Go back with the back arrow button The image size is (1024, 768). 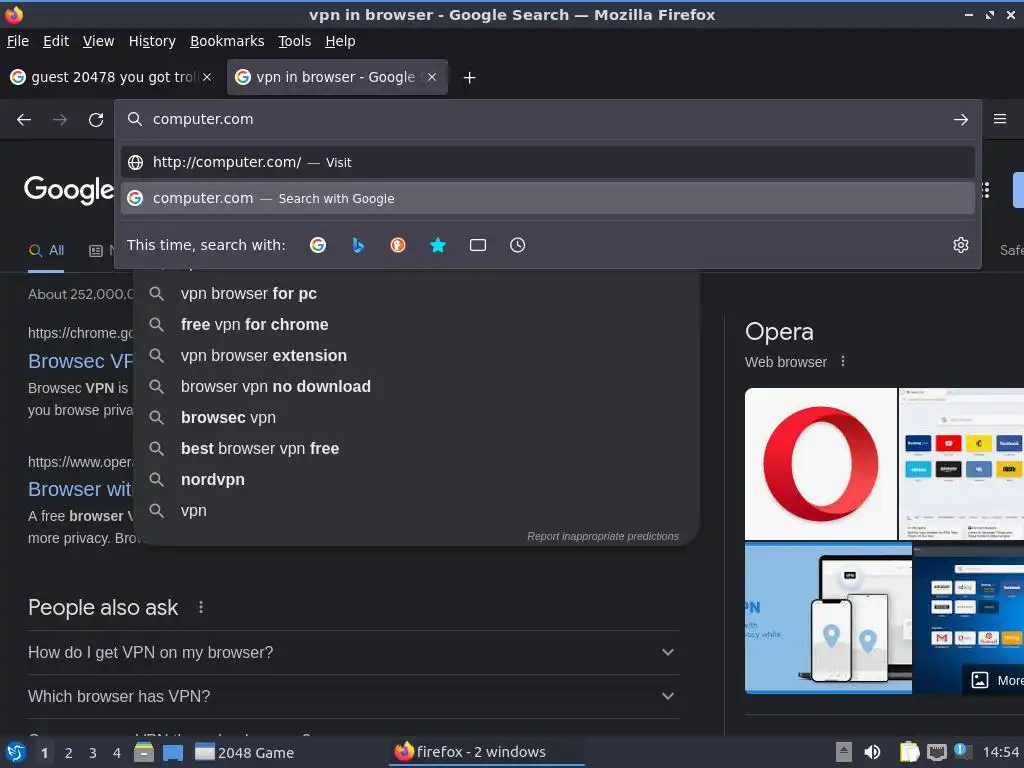click(24, 120)
